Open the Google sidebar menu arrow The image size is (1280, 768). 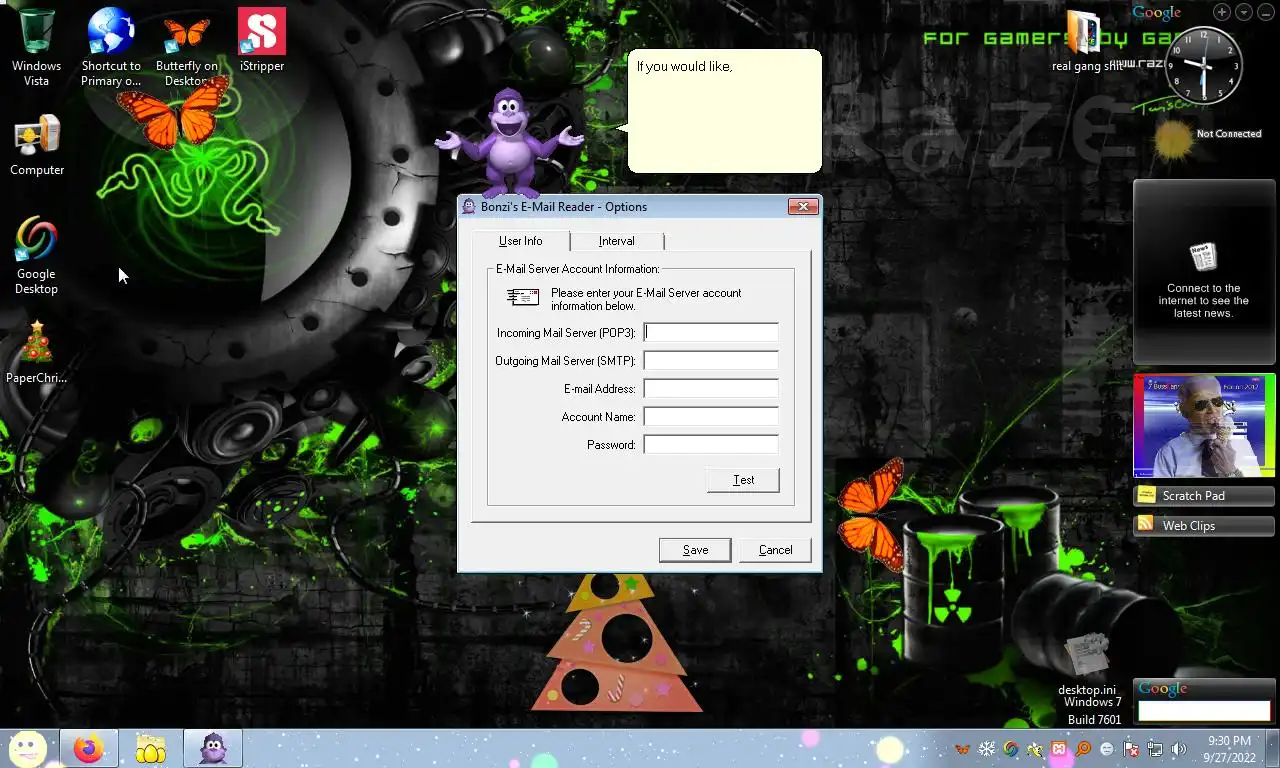pyautogui.click(x=1244, y=12)
